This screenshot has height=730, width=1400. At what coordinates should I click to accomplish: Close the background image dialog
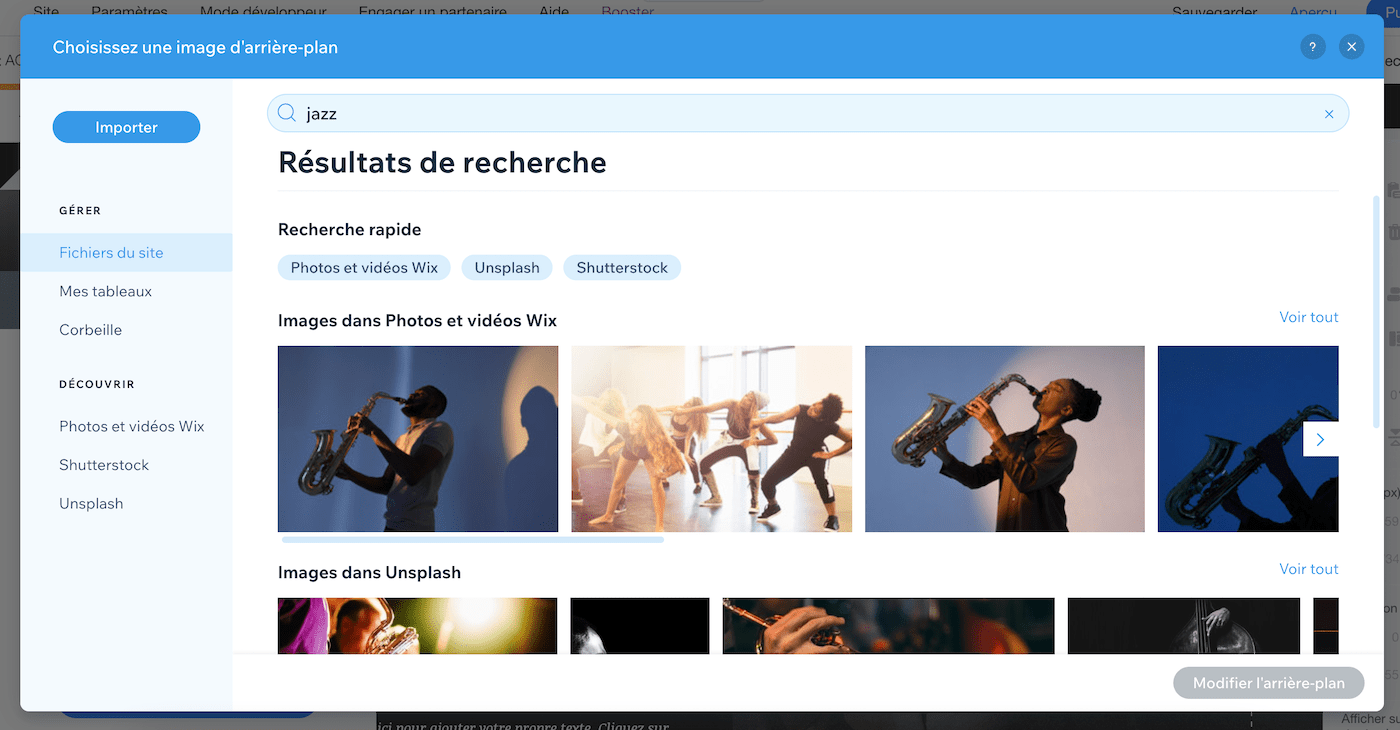[1352, 47]
